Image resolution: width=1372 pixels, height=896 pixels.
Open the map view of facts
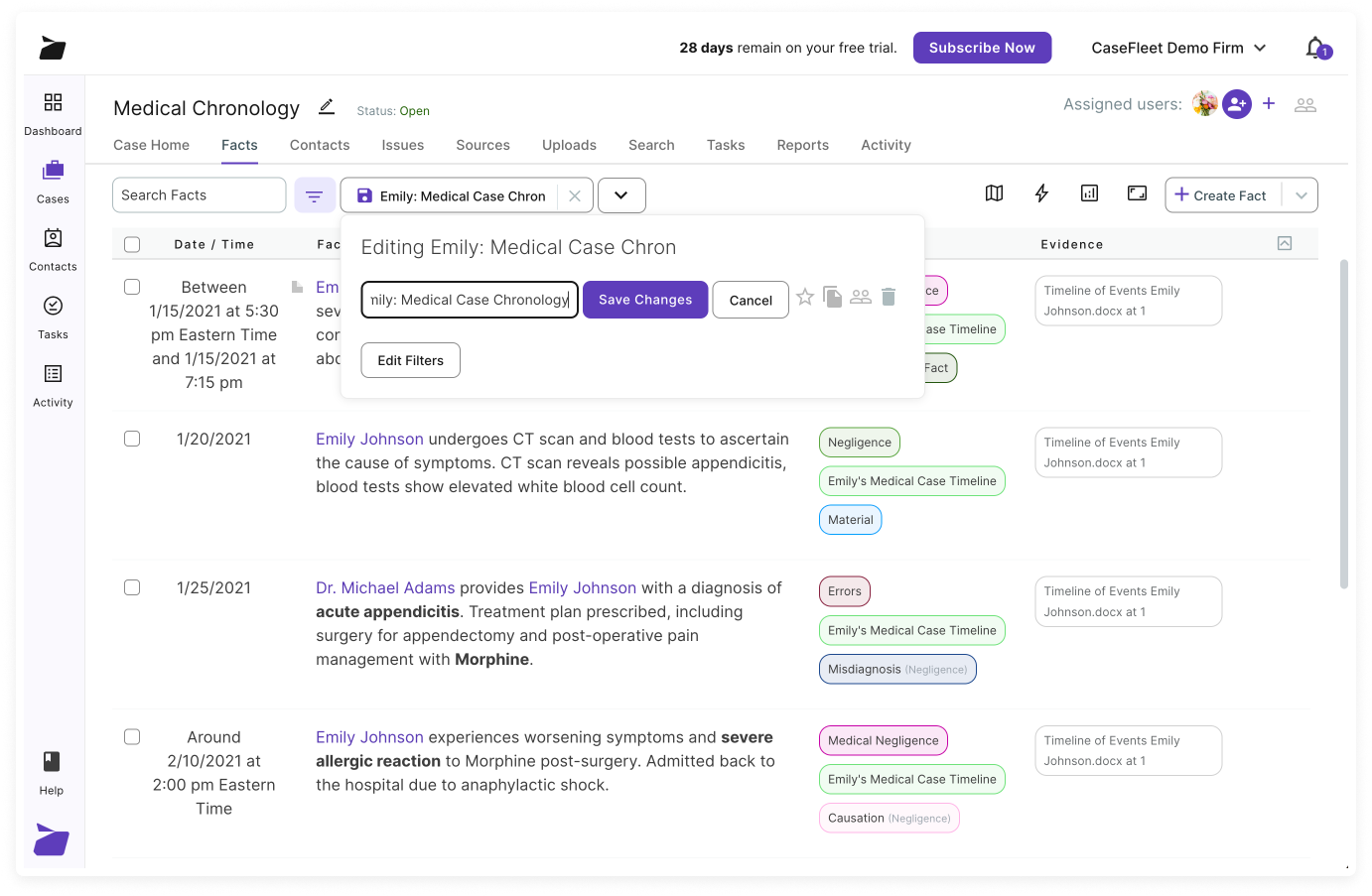(x=994, y=192)
